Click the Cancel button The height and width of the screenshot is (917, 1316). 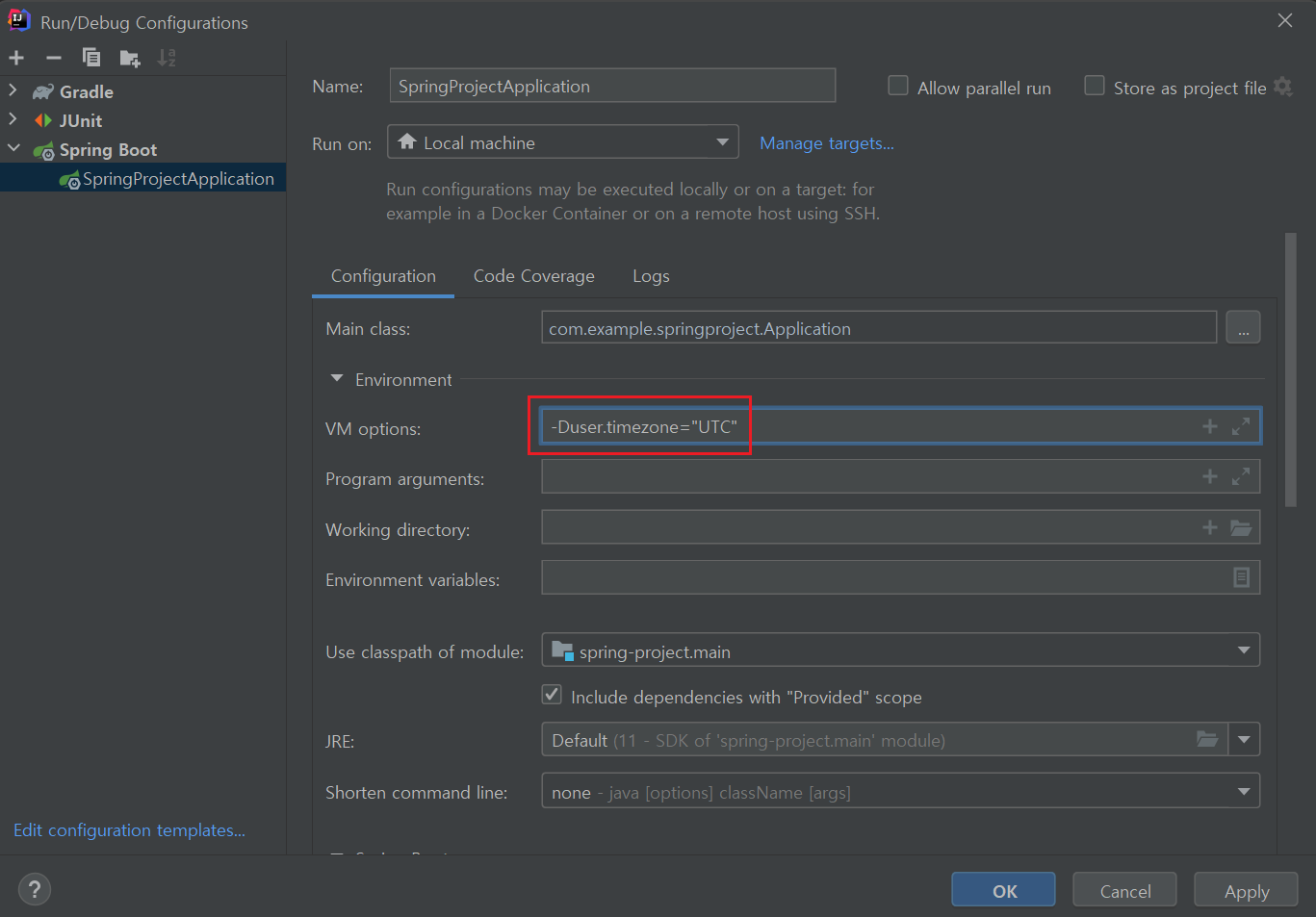pyautogui.click(x=1124, y=890)
